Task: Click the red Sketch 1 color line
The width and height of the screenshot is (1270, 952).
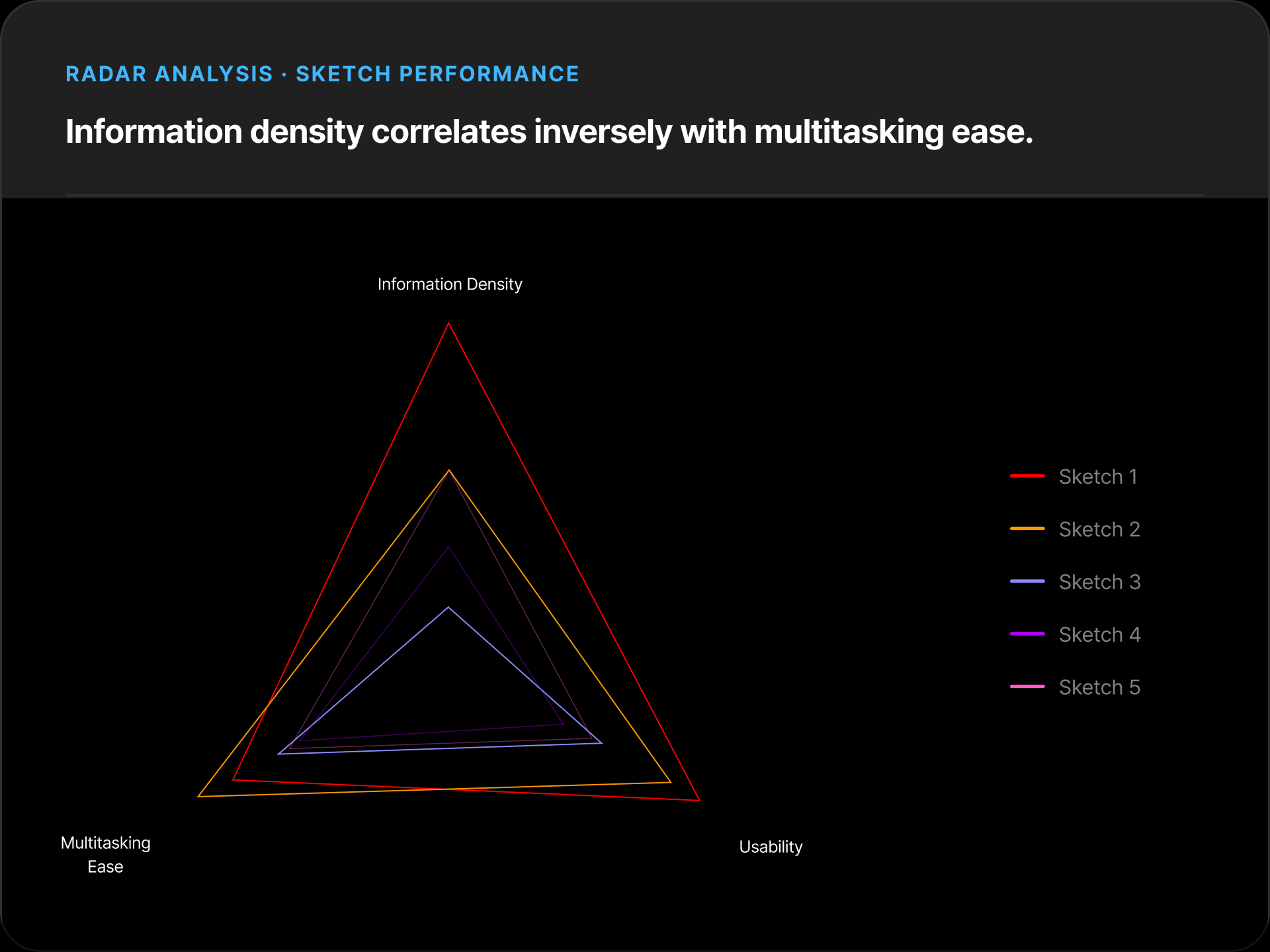Action: click(x=1027, y=476)
